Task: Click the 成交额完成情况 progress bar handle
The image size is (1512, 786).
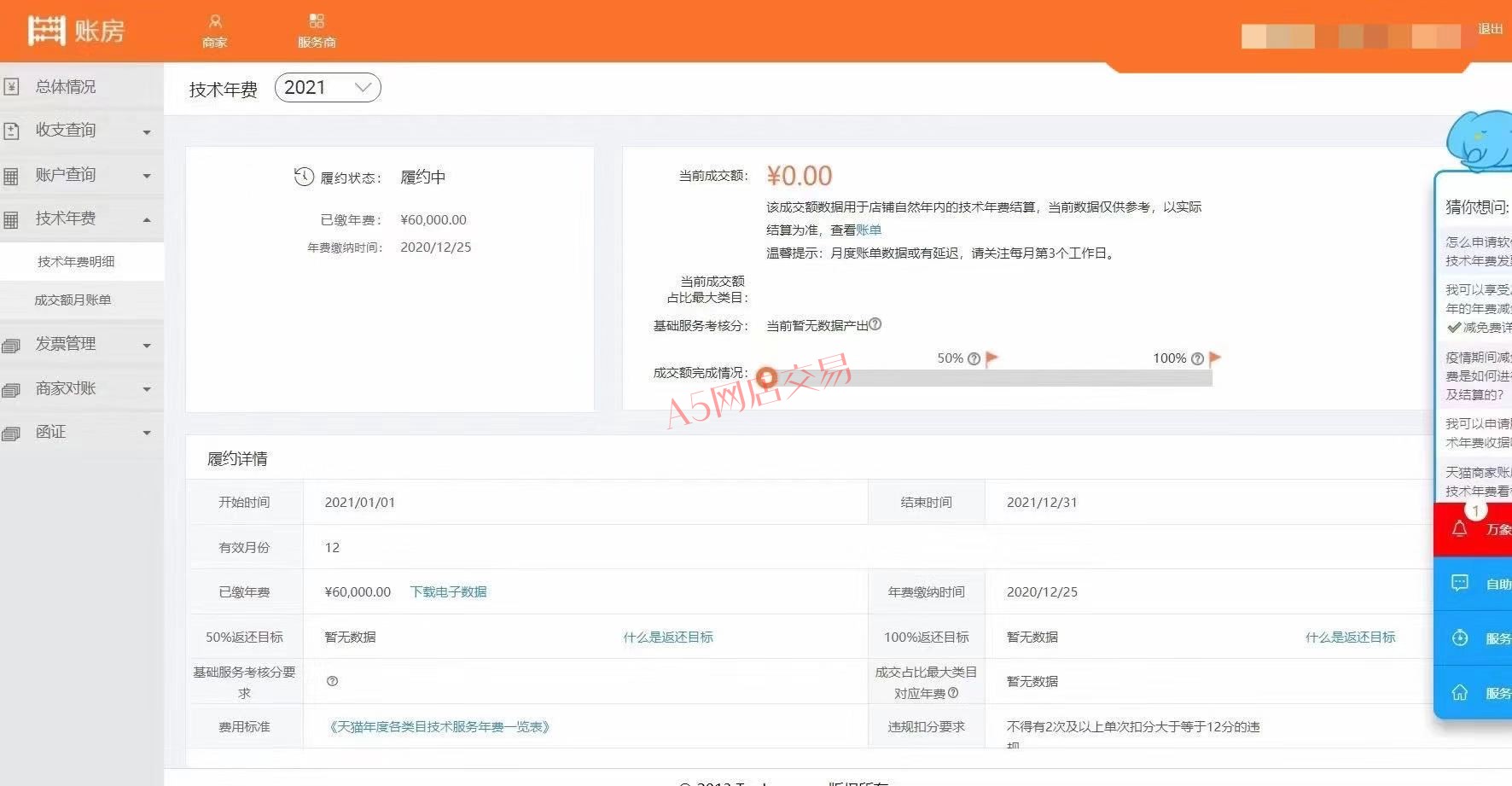Action: pos(766,377)
